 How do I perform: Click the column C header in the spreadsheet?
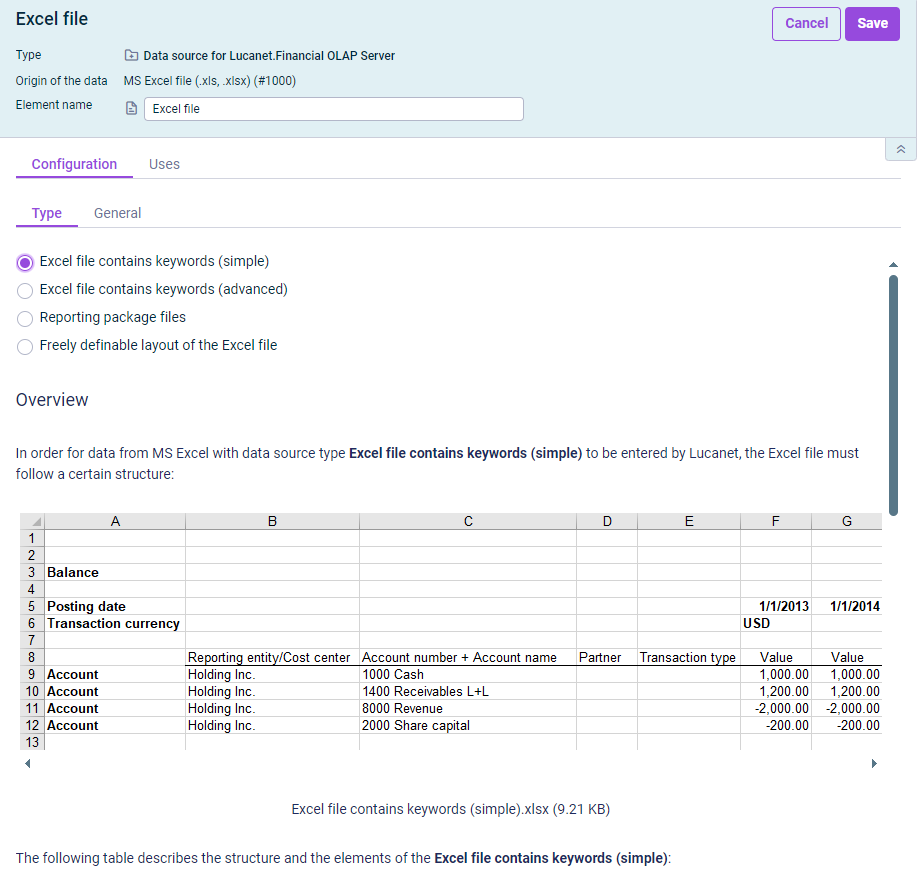[468, 521]
